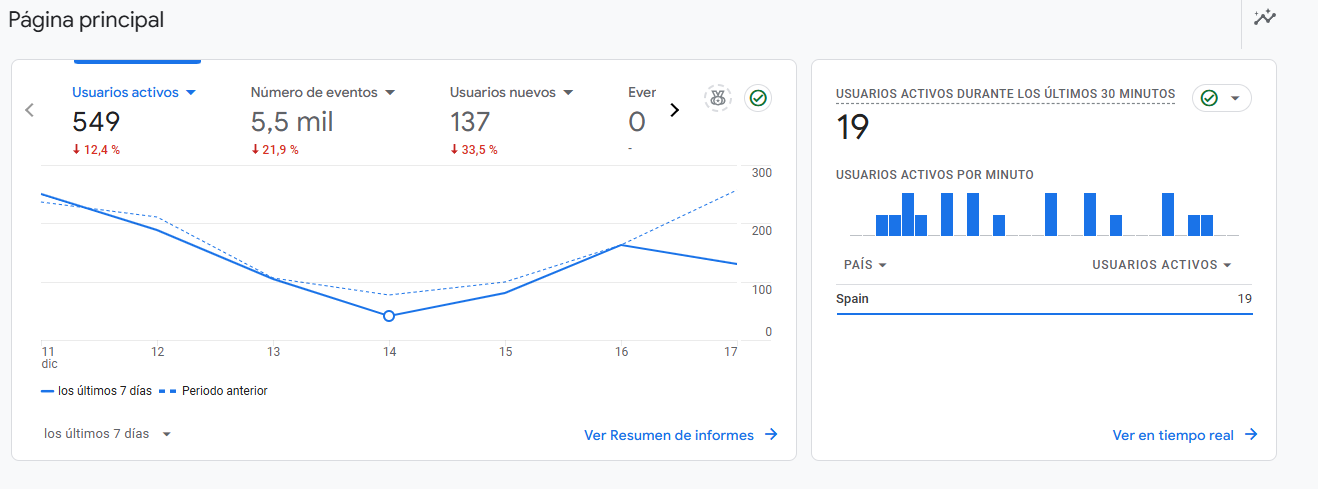Open Ver Resumen de informes link
Viewport: 1318px width, 489px height.
[669, 435]
